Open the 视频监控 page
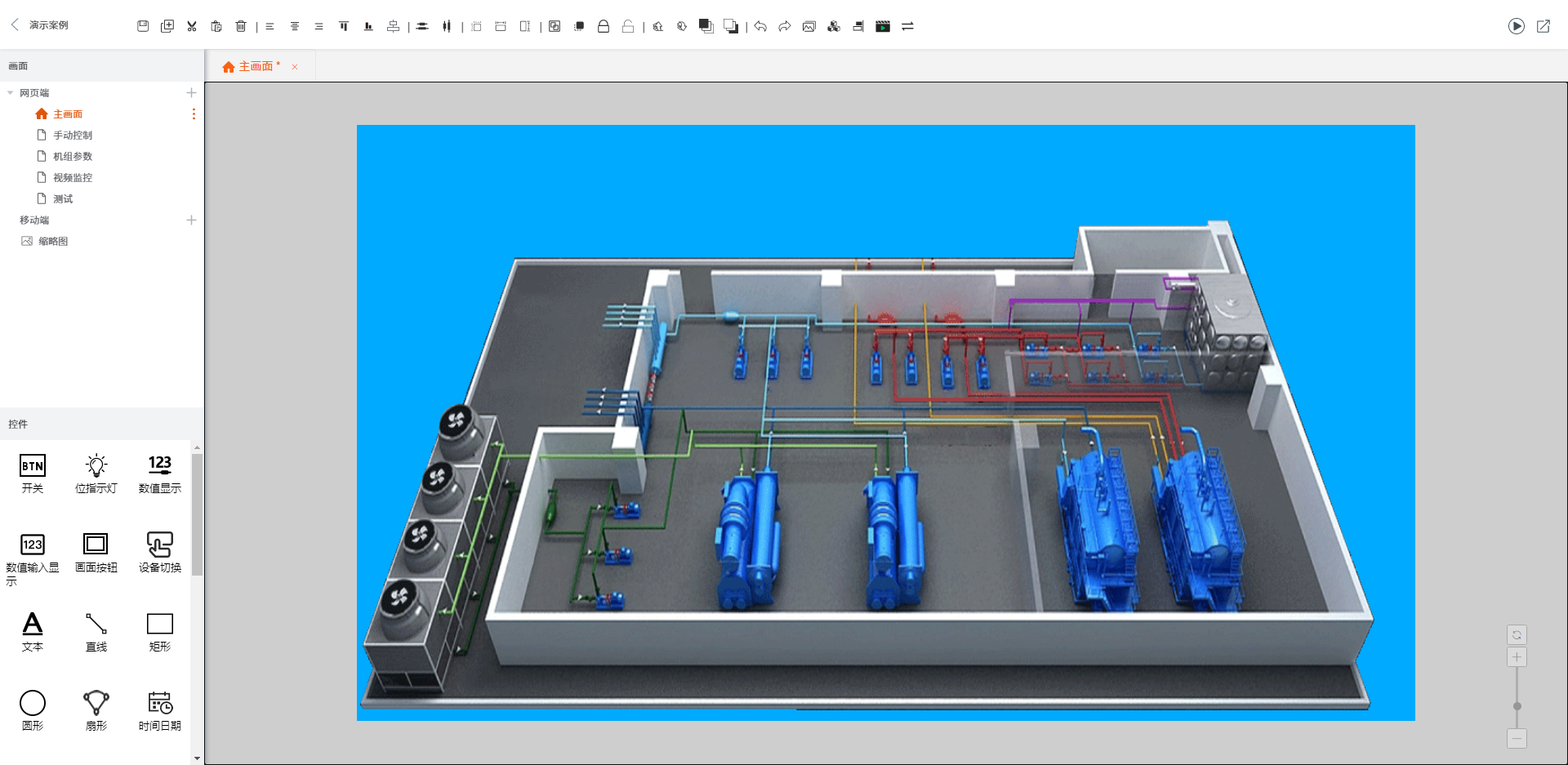The image size is (1568, 765). pos(73,178)
